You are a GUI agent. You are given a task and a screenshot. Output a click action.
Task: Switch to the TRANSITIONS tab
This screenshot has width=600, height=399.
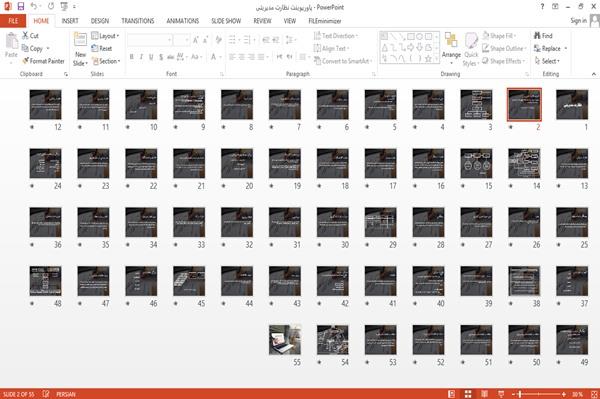138,21
